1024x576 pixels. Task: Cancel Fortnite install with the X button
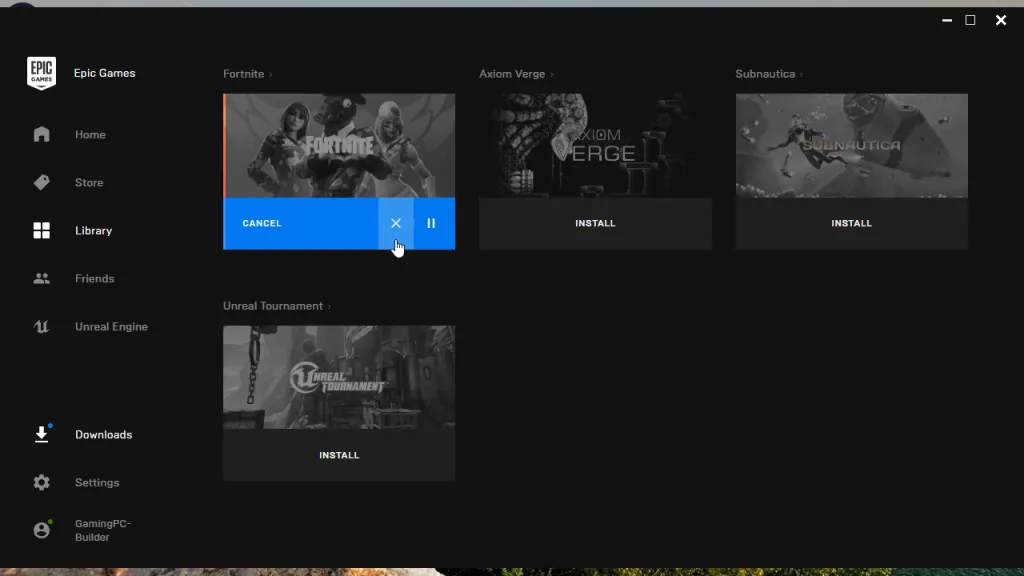click(396, 223)
